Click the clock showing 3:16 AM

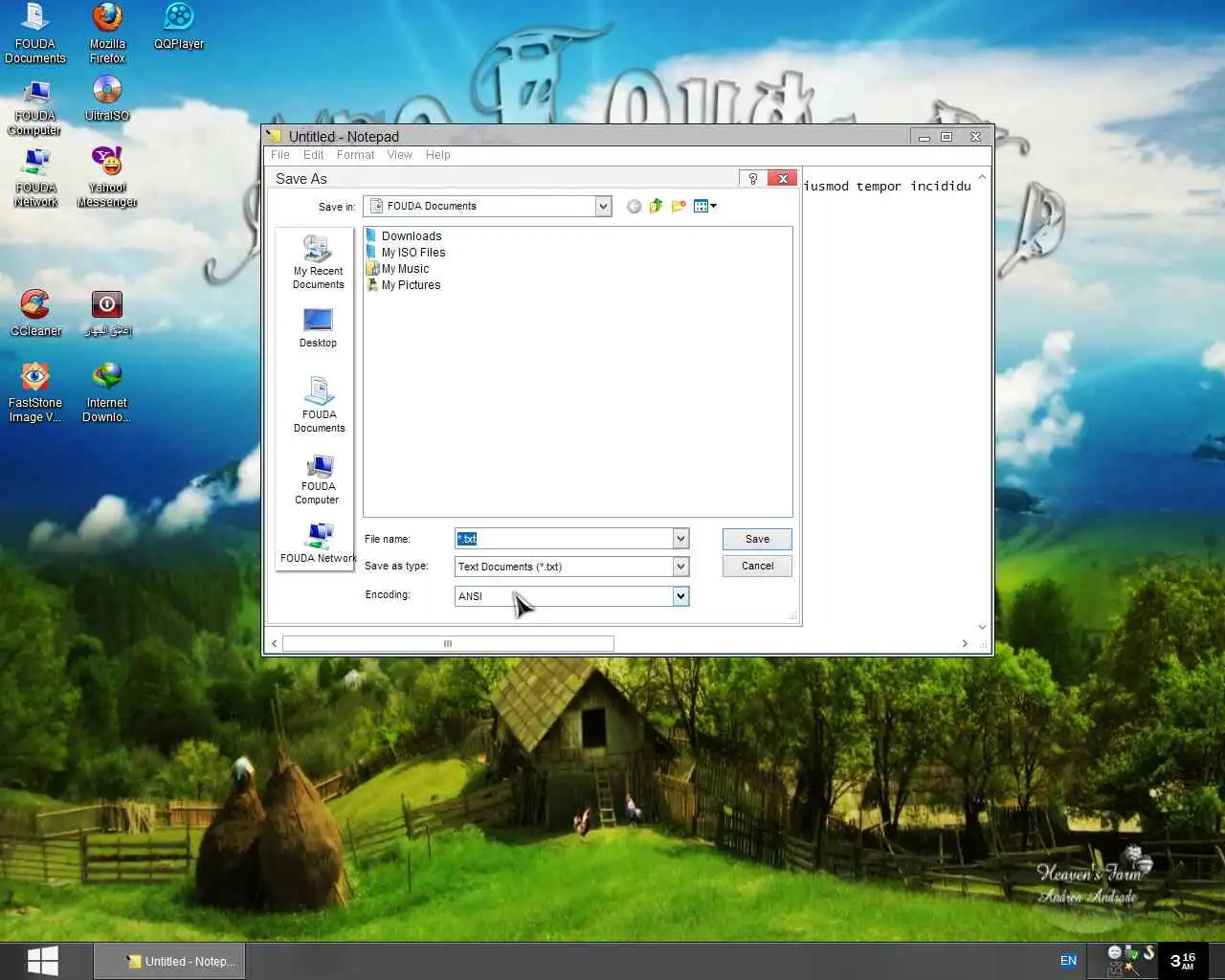1183,961
